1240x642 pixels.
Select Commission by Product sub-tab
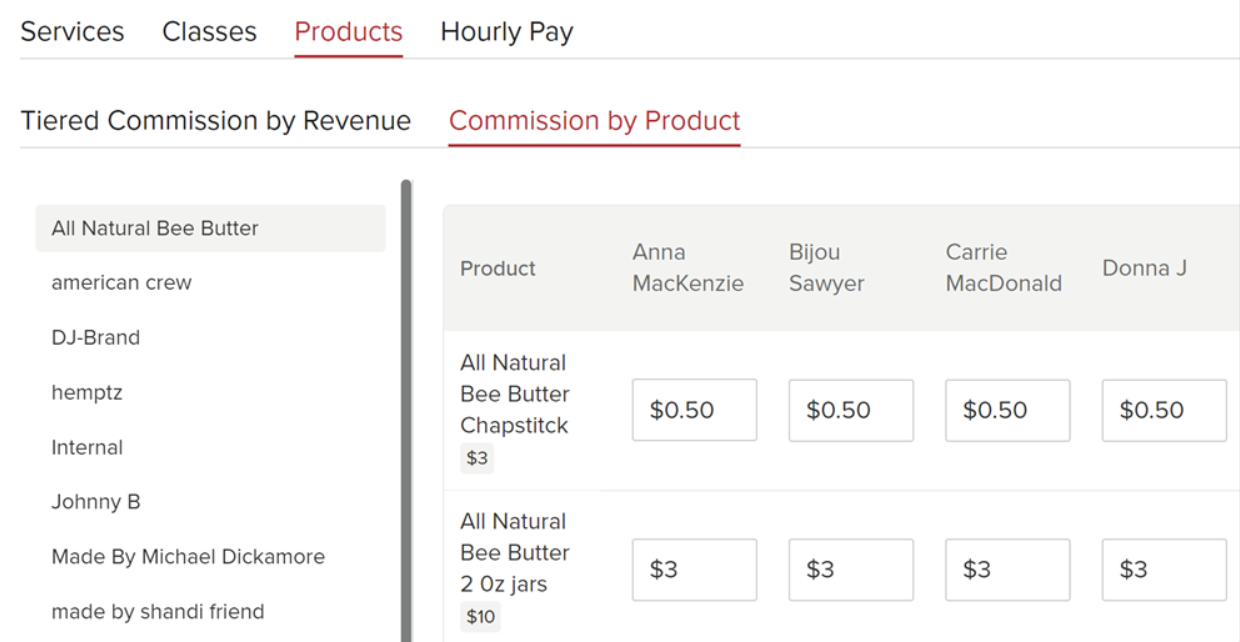pyautogui.click(x=594, y=121)
